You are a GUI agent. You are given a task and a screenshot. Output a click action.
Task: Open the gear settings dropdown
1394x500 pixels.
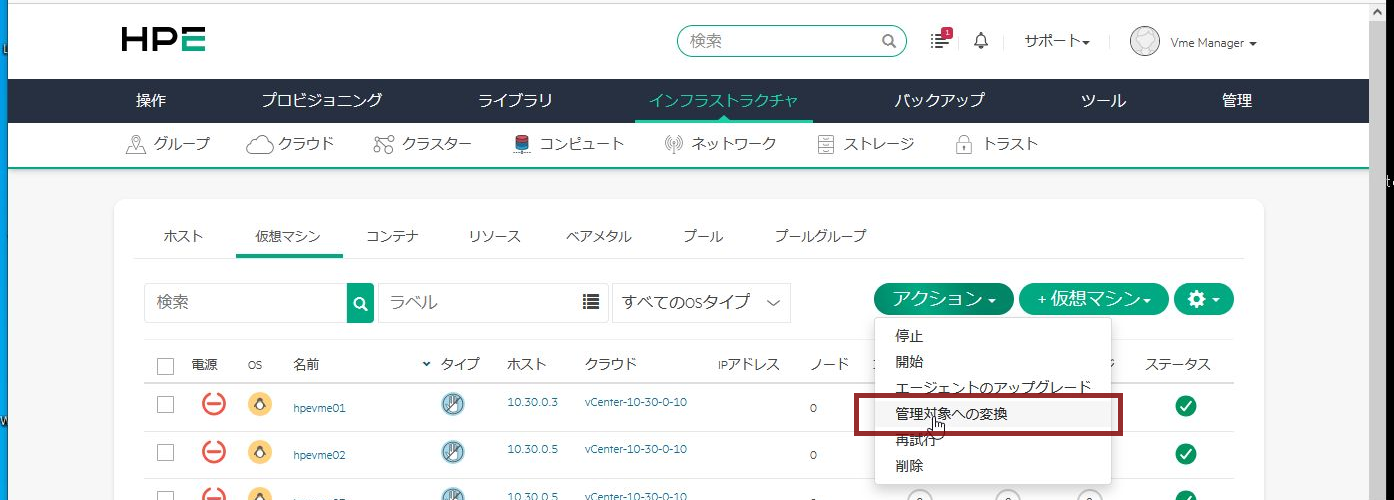click(x=1203, y=299)
